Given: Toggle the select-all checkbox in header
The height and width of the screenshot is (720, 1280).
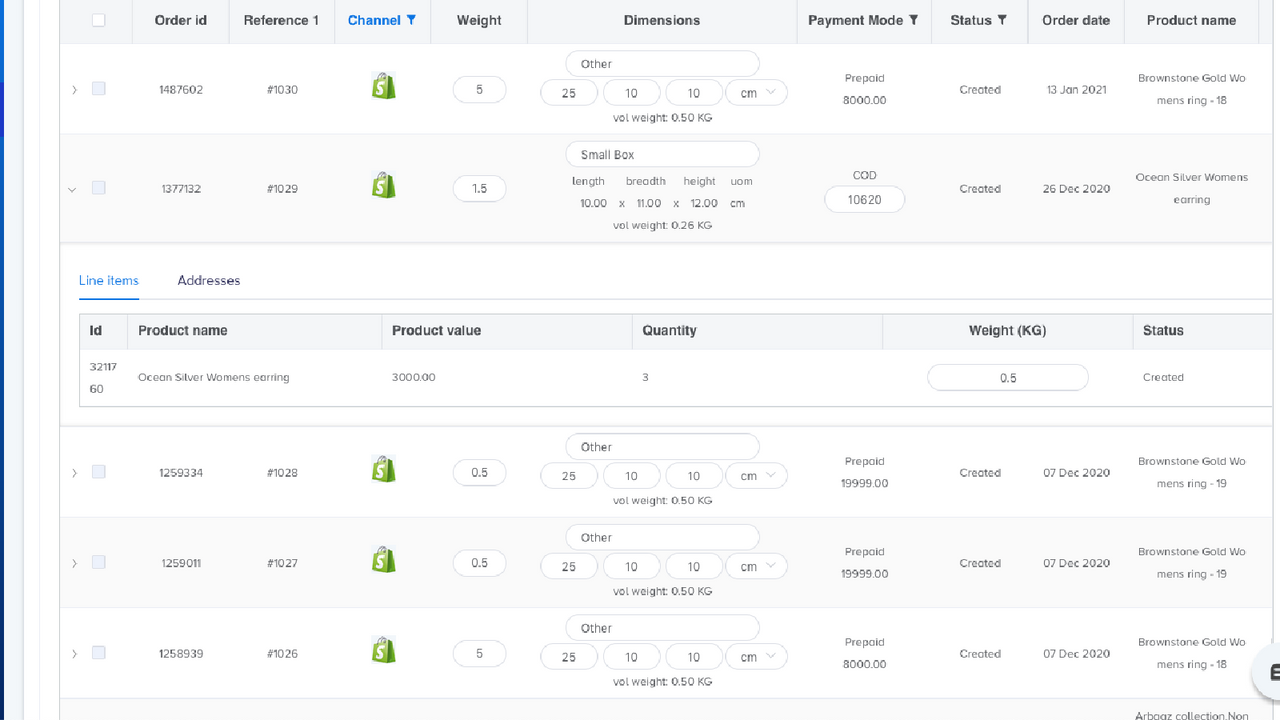Looking at the screenshot, I should point(98,20).
